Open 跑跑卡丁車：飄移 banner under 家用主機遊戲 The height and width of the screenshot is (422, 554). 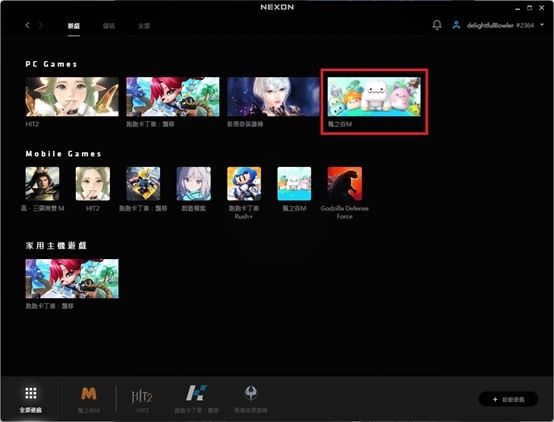(72, 279)
